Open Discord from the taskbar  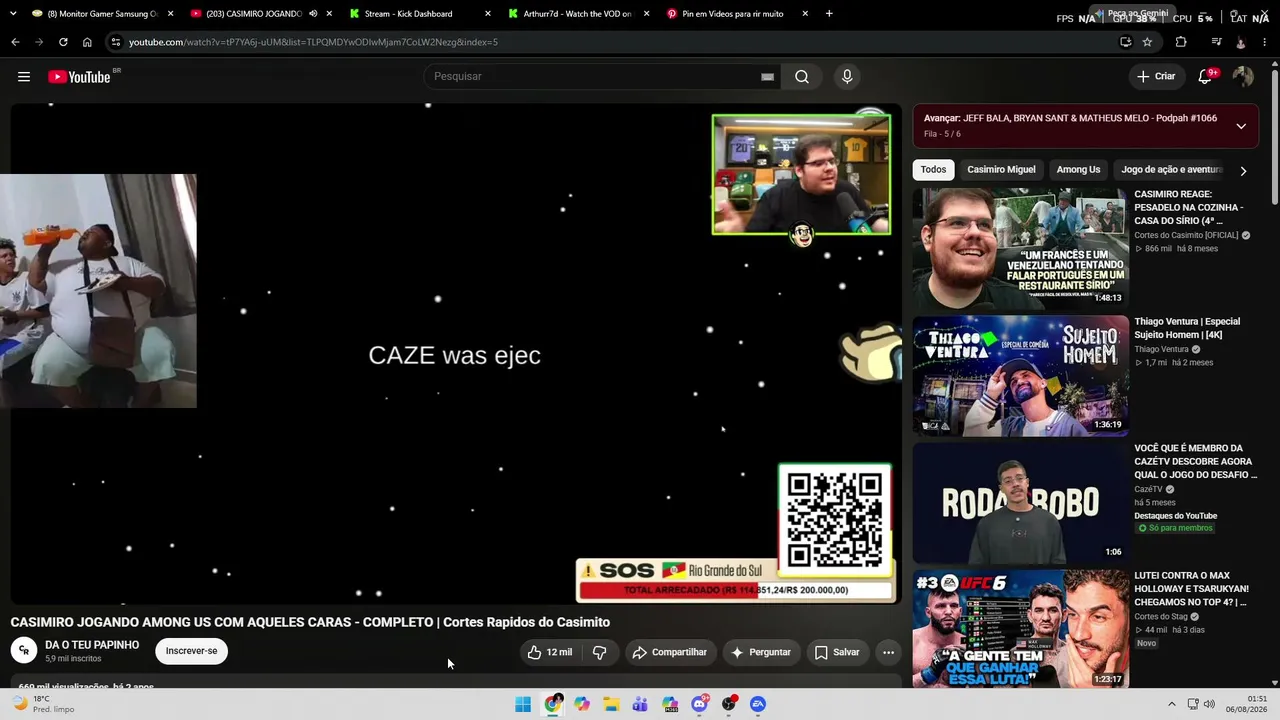point(700,704)
